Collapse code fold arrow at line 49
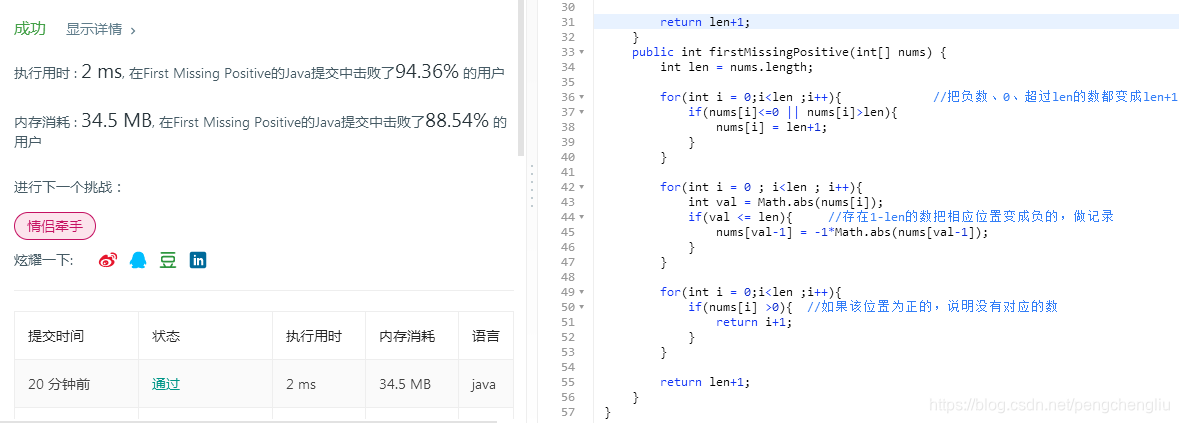 click(581, 292)
